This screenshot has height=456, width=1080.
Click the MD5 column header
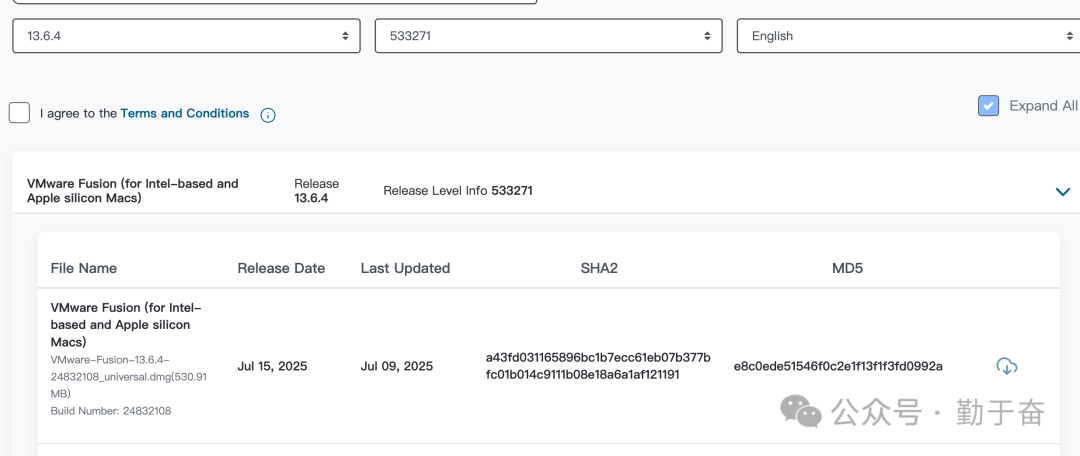[847, 268]
